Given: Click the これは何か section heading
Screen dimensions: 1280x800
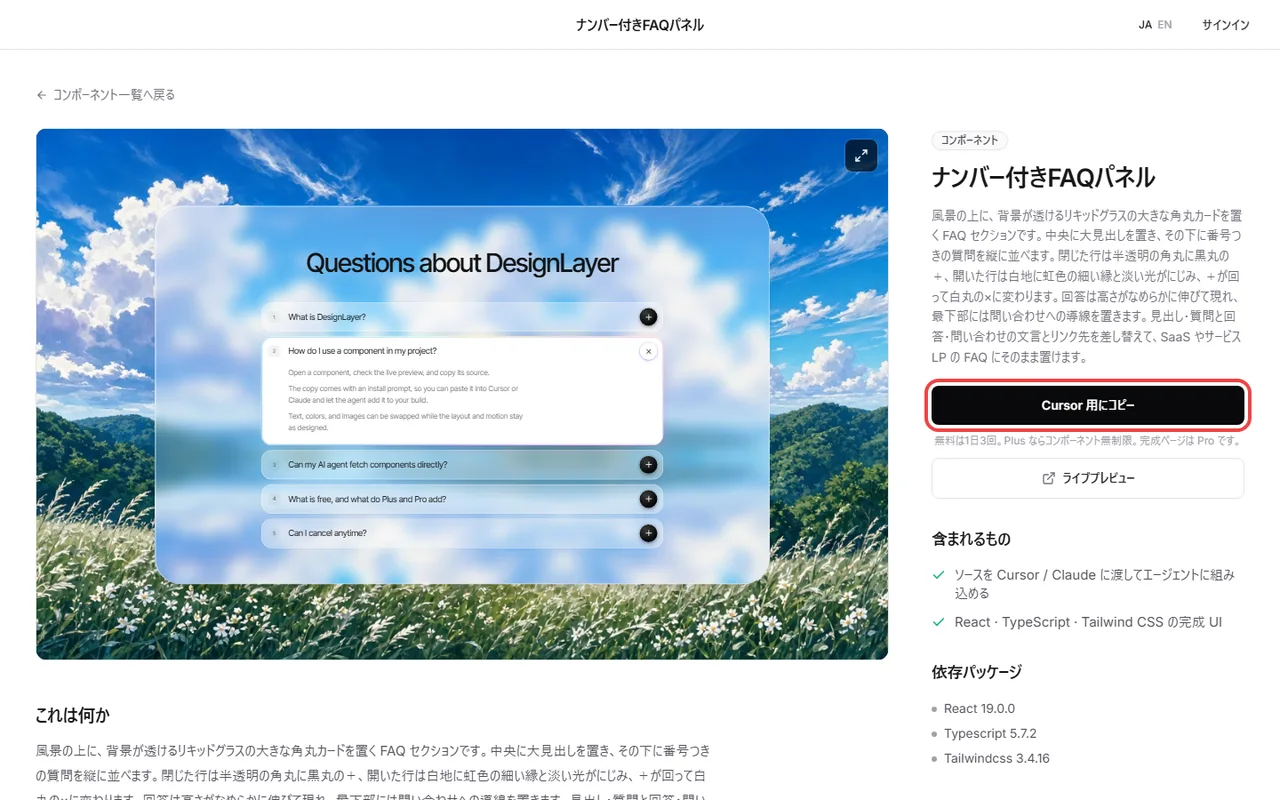Looking at the screenshot, I should (73, 715).
